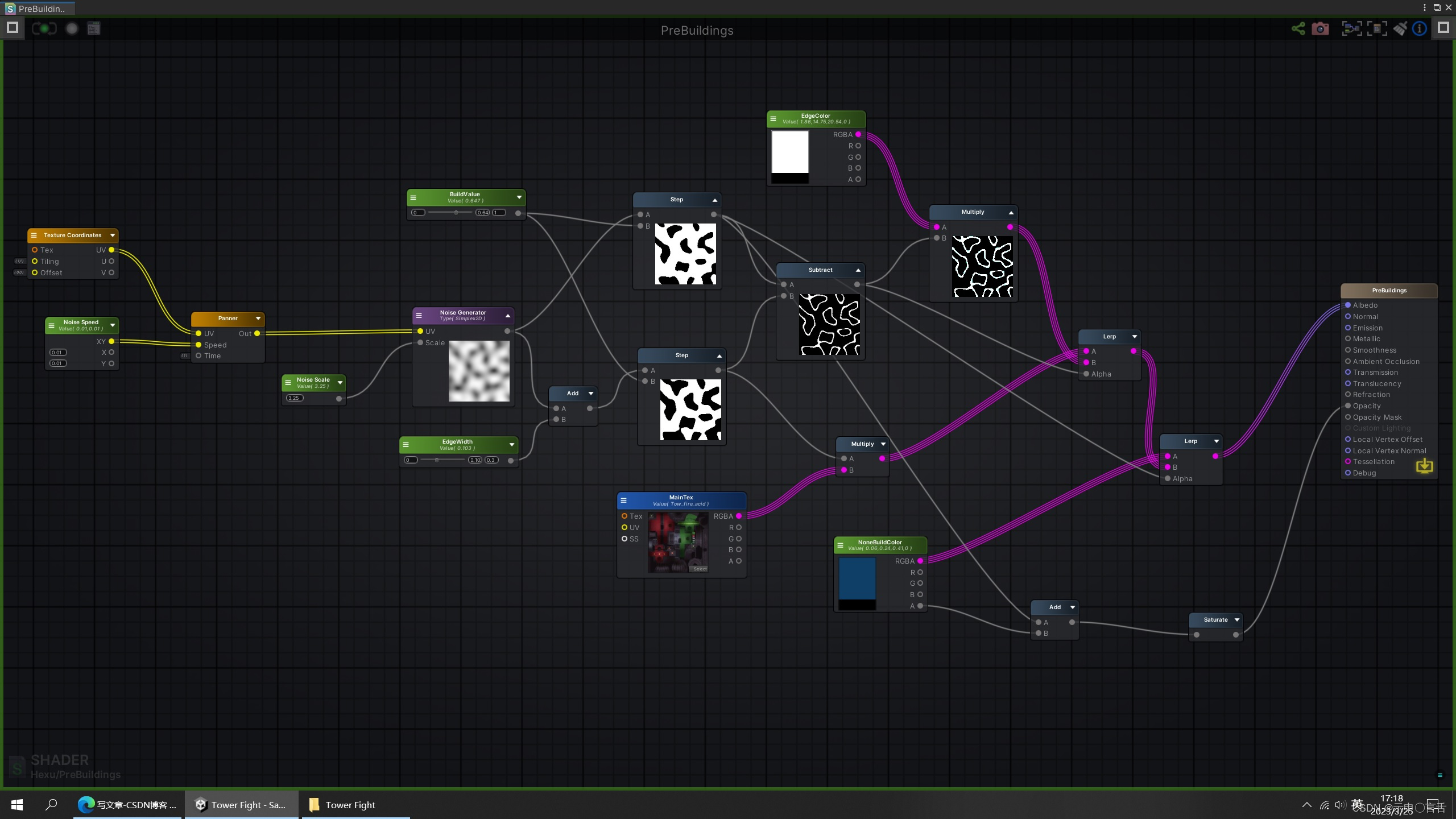Click the frame all nodes icon
Screen dimensions: 1456x819
click(x=1351, y=28)
